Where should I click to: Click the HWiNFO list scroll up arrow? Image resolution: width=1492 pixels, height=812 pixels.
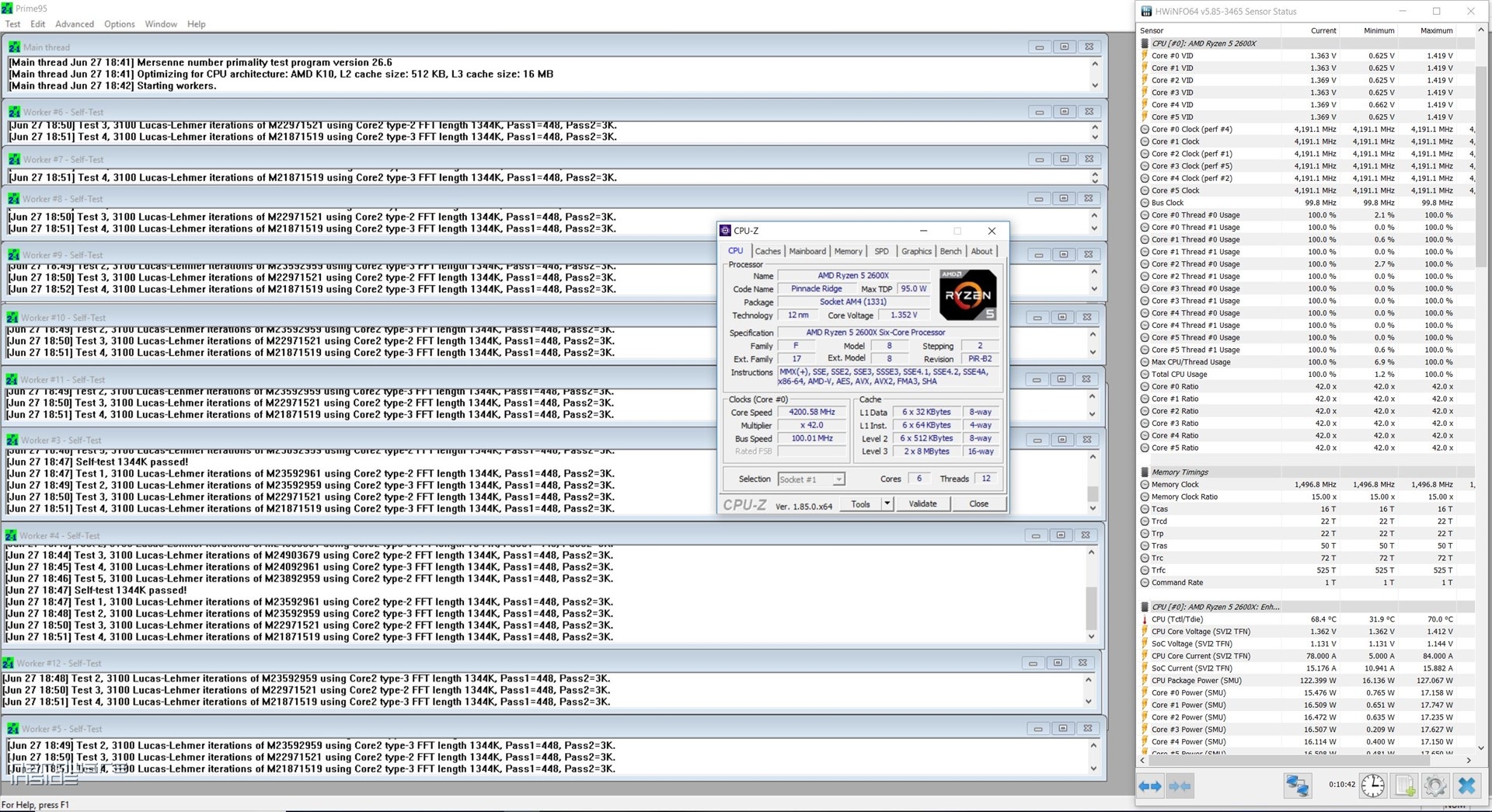(1480, 30)
